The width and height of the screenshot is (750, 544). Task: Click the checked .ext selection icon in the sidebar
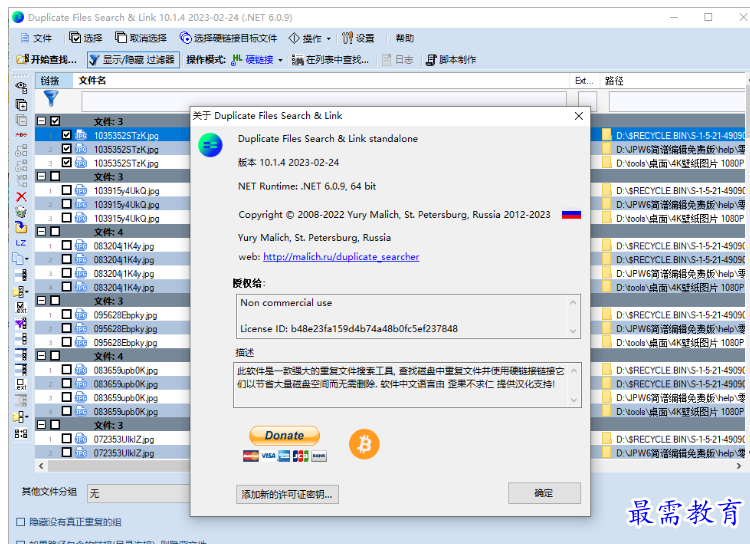pos(21,307)
